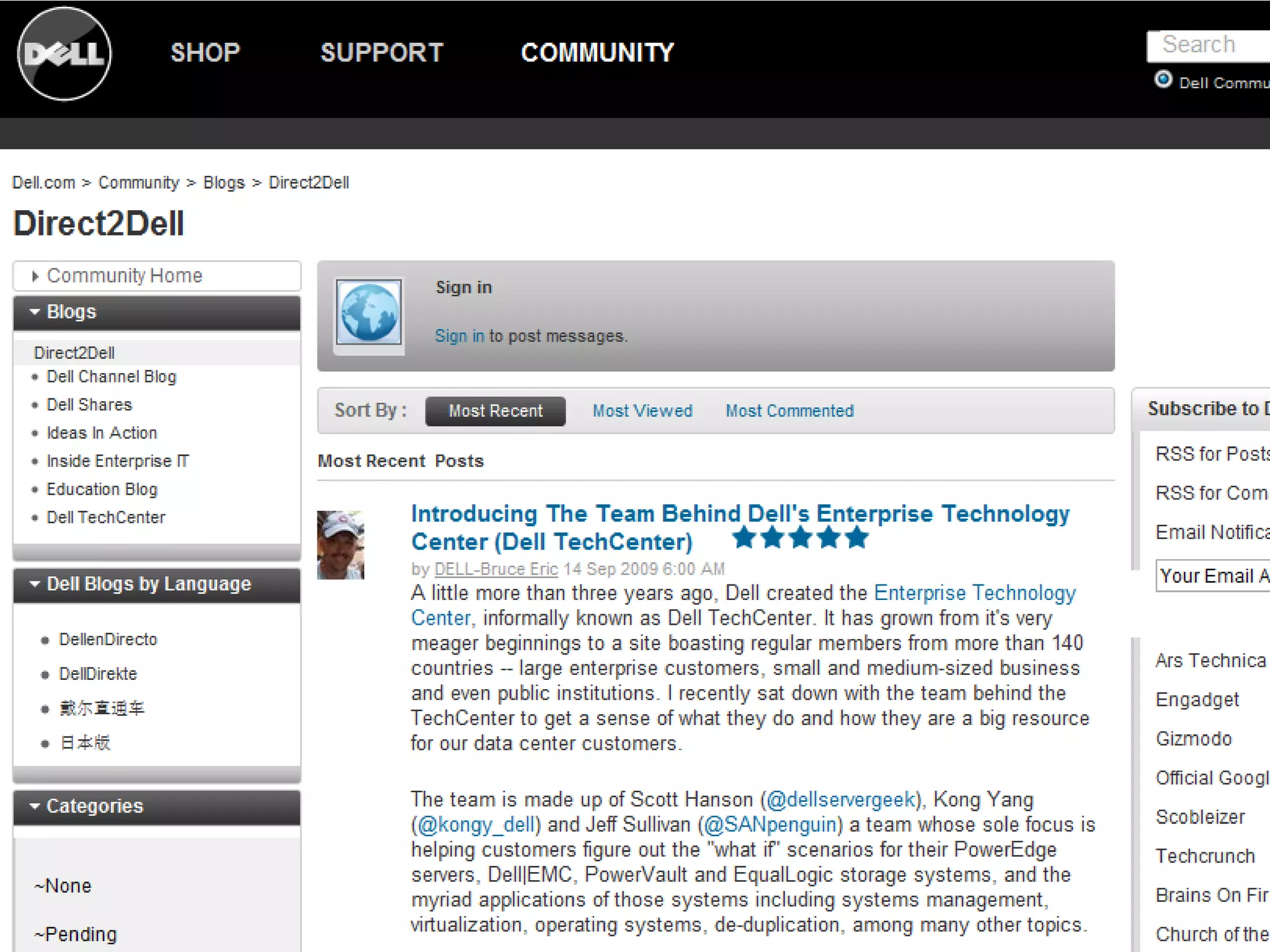Click the Sign in link
Screen dimensions: 1270x952
[x=459, y=336]
